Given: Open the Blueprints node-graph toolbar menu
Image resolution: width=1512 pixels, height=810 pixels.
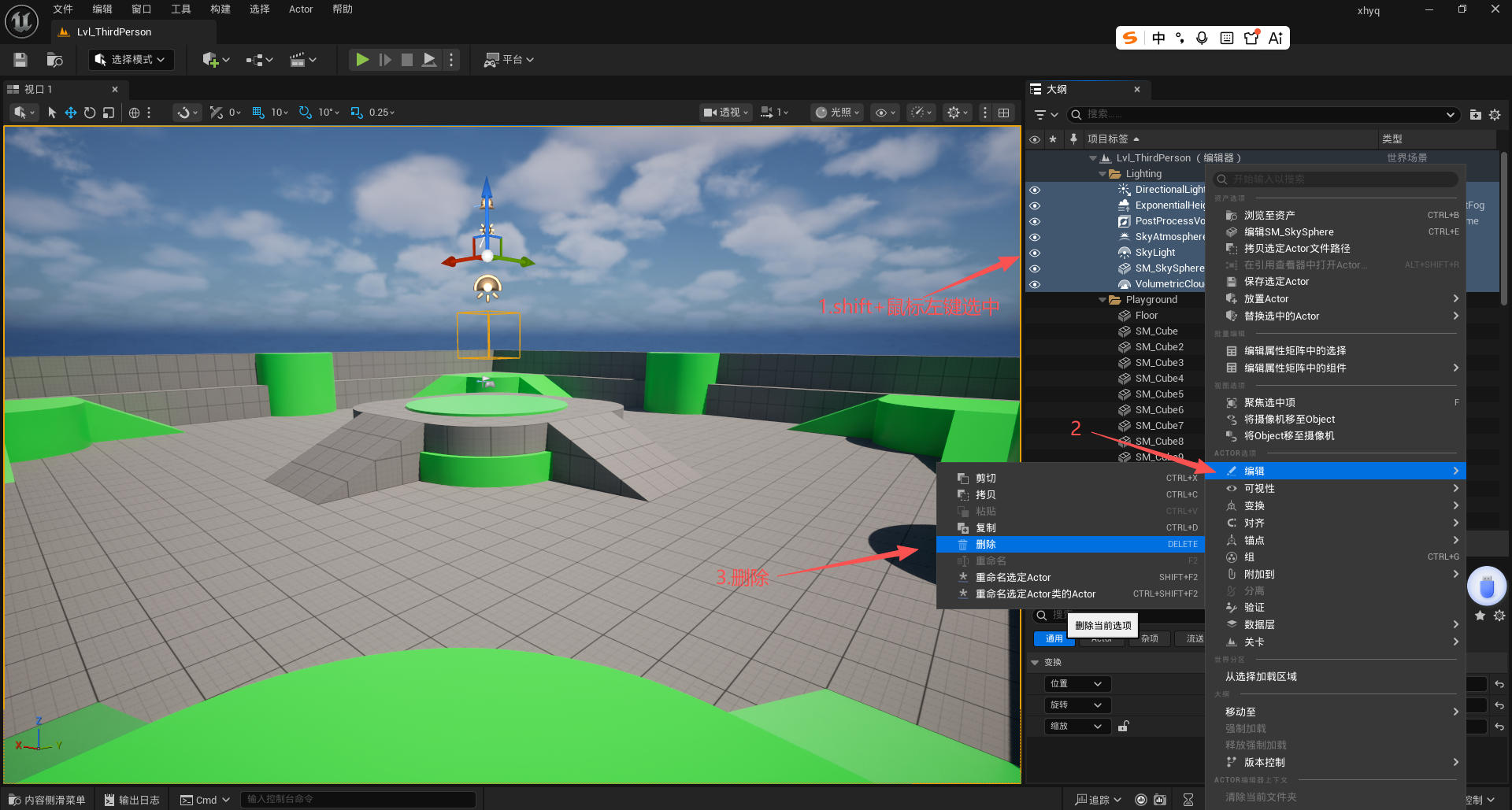Looking at the screenshot, I should point(259,60).
